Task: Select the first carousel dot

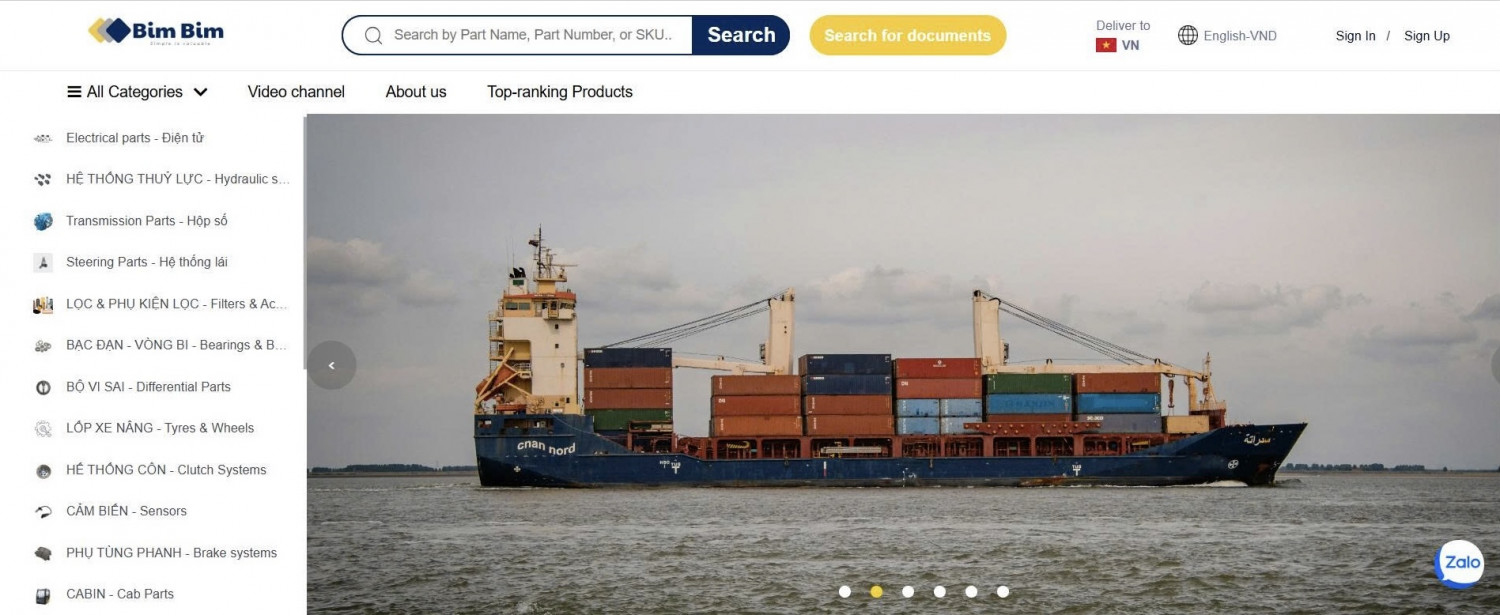Action: 845,592
